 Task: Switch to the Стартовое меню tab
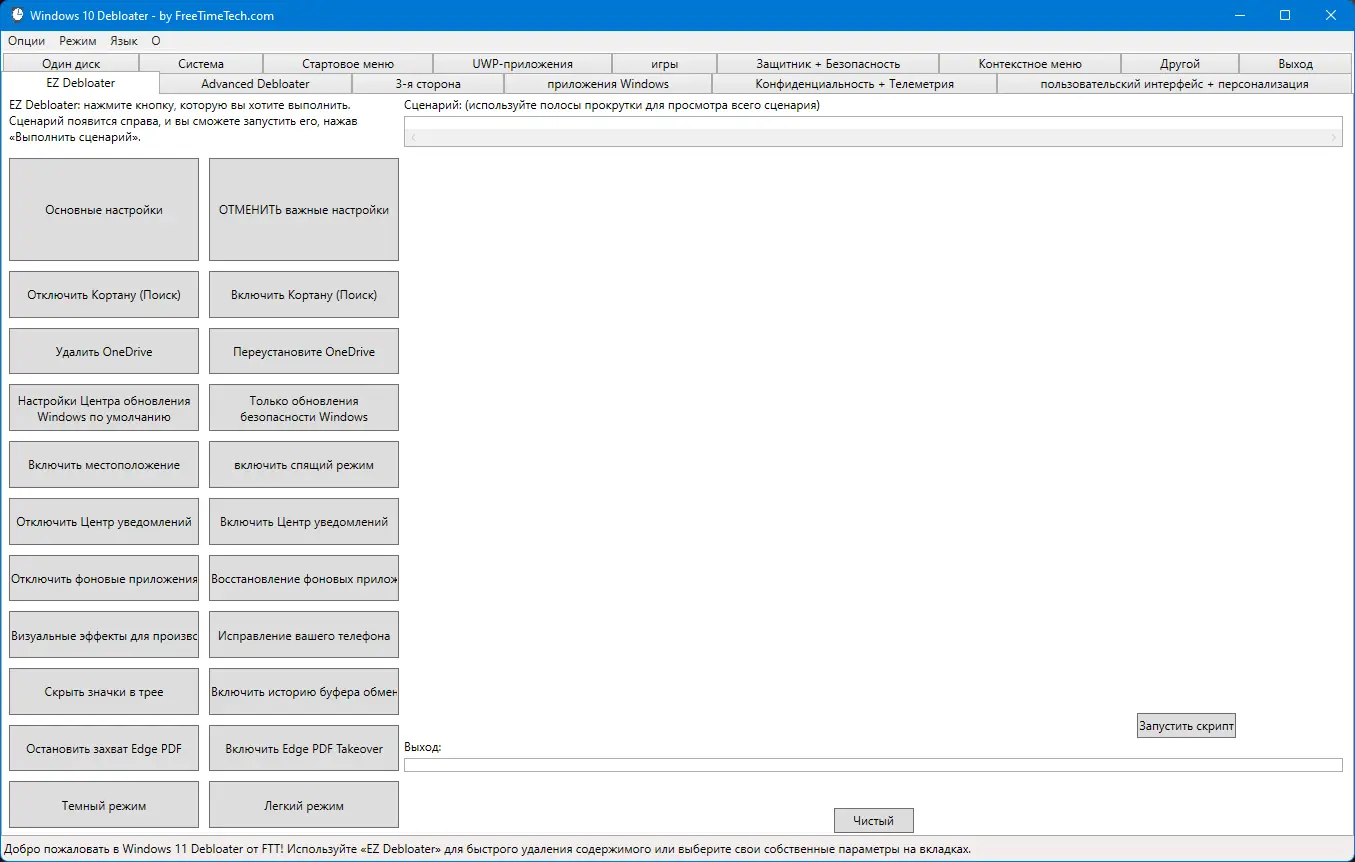click(348, 64)
